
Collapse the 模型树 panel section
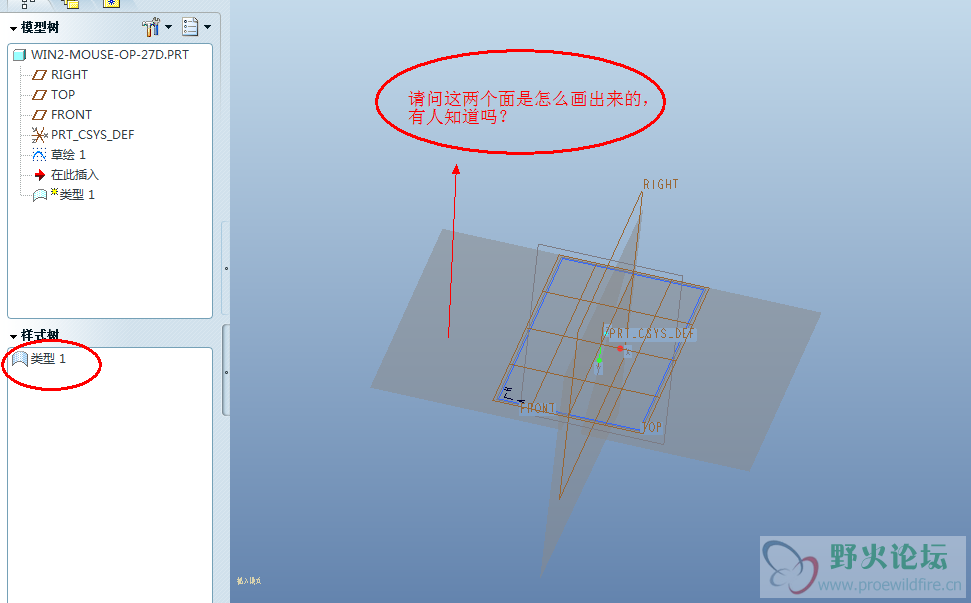13,28
